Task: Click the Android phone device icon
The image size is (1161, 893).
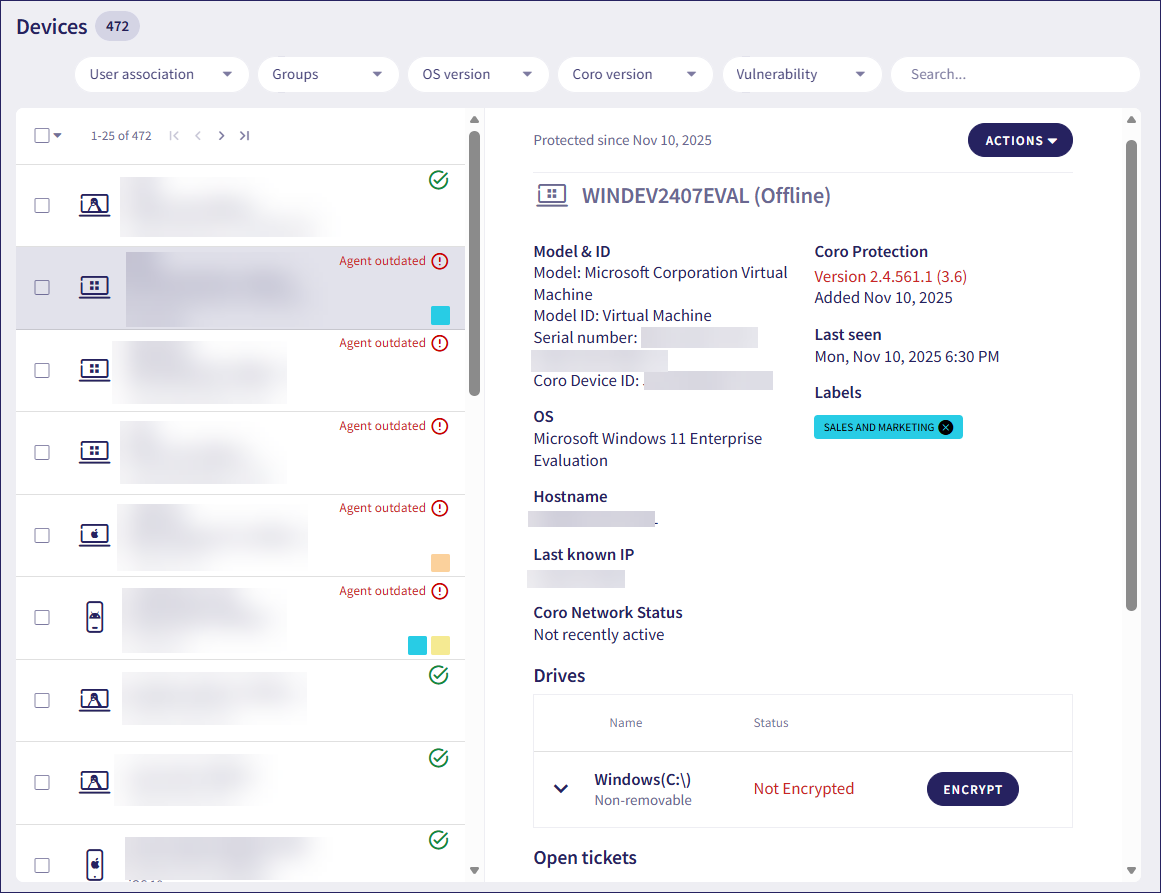Action: (94, 617)
